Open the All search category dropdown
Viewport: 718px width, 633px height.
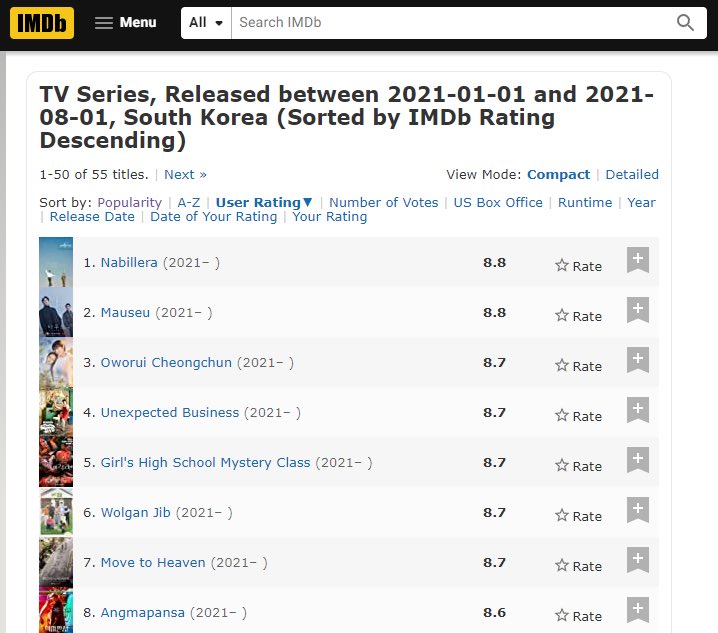click(x=206, y=22)
